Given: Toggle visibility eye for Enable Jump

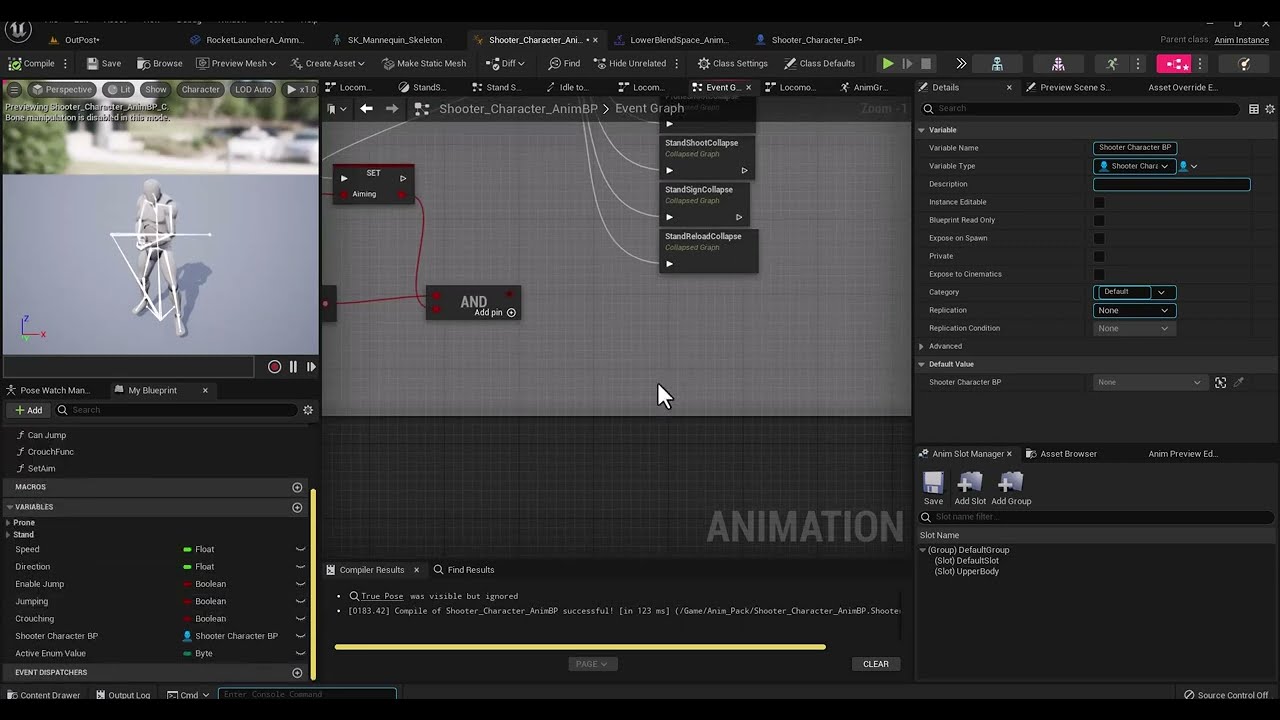Looking at the screenshot, I should [300, 584].
